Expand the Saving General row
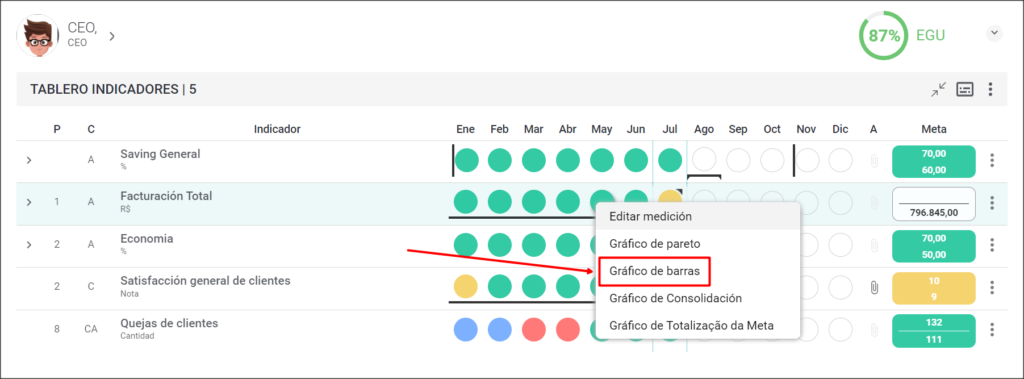This screenshot has width=1024, height=379. click(x=29, y=160)
